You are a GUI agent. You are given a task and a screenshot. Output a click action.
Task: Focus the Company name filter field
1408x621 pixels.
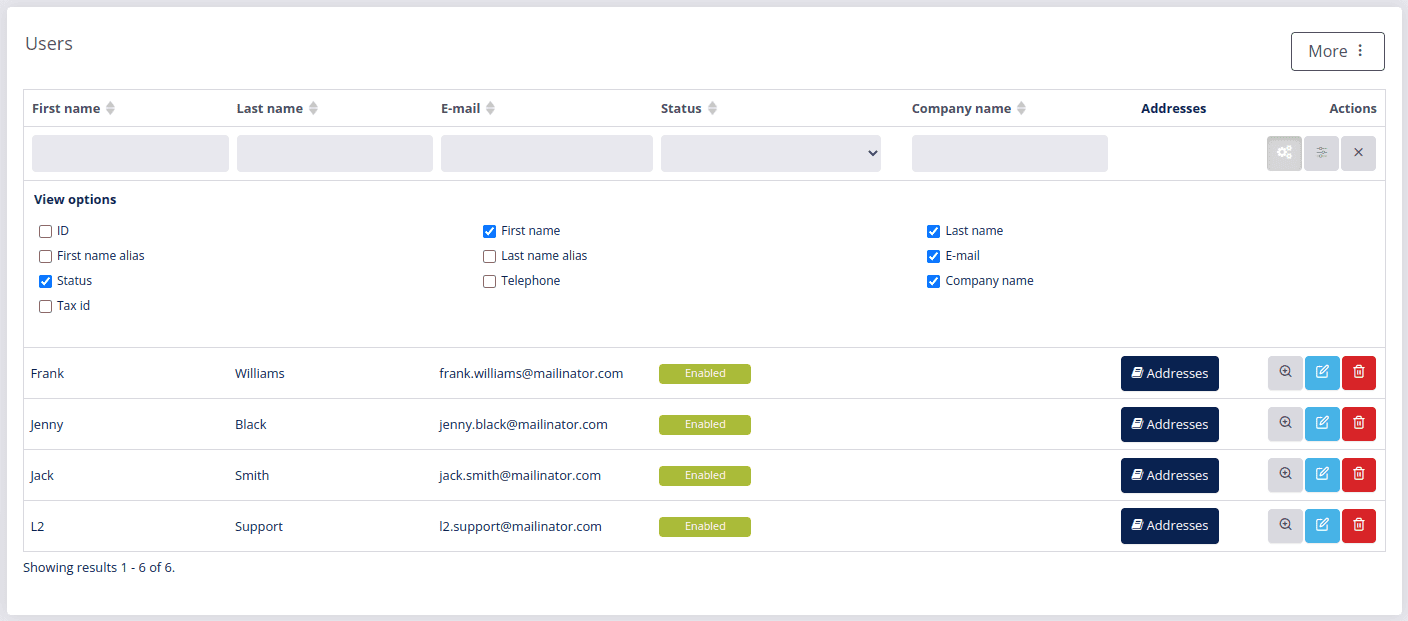1010,153
